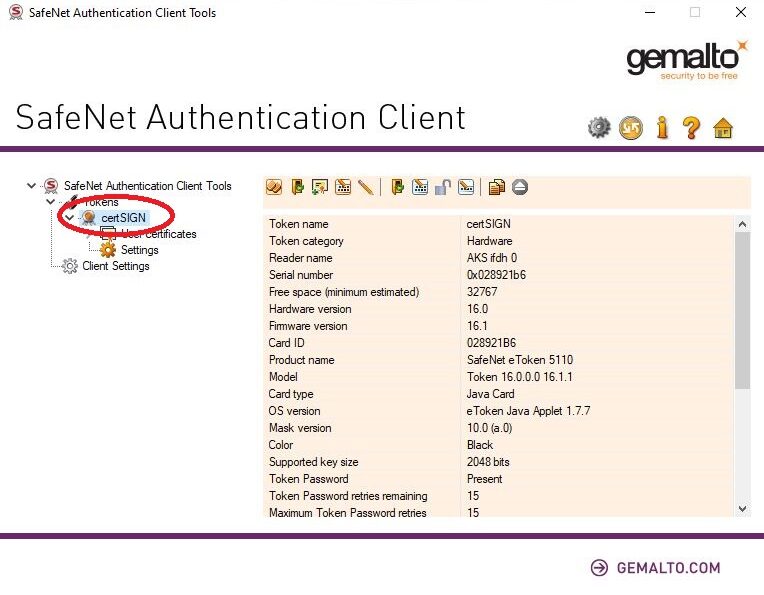Image resolution: width=764 pixels, height=595 pixels.
Task: Collapse the certSIGN token node
Action: [68, 218]
